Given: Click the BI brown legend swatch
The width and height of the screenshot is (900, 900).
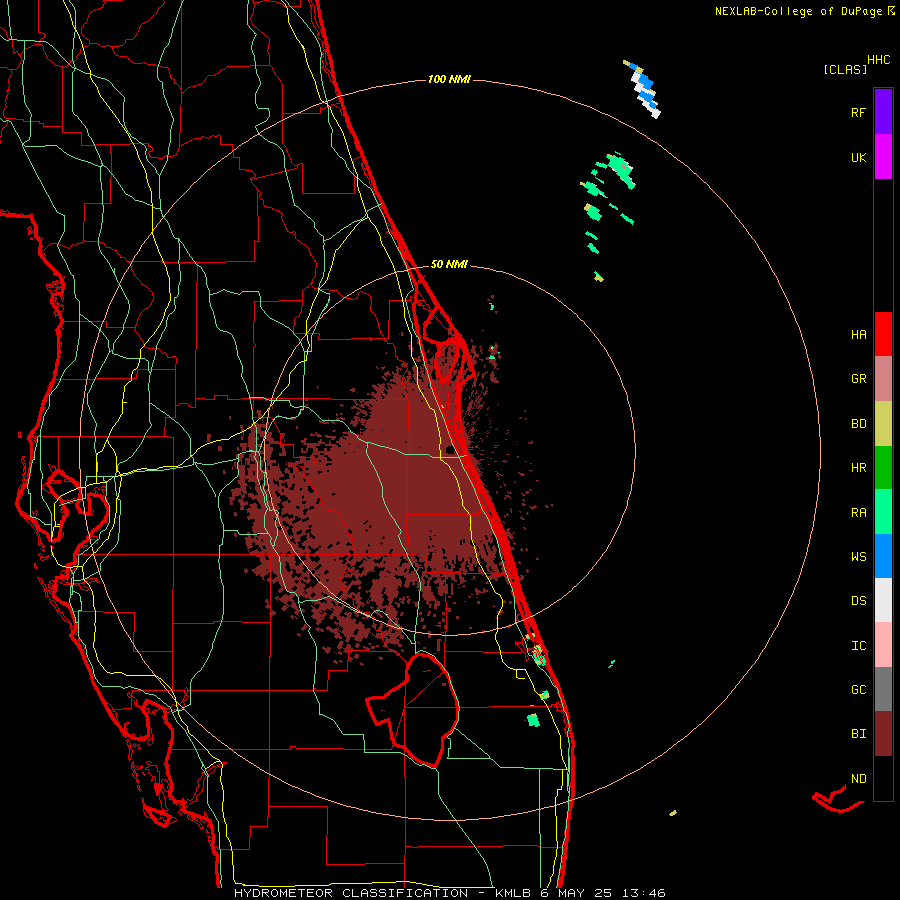Looking at the screenshot, I should (883, 734).
